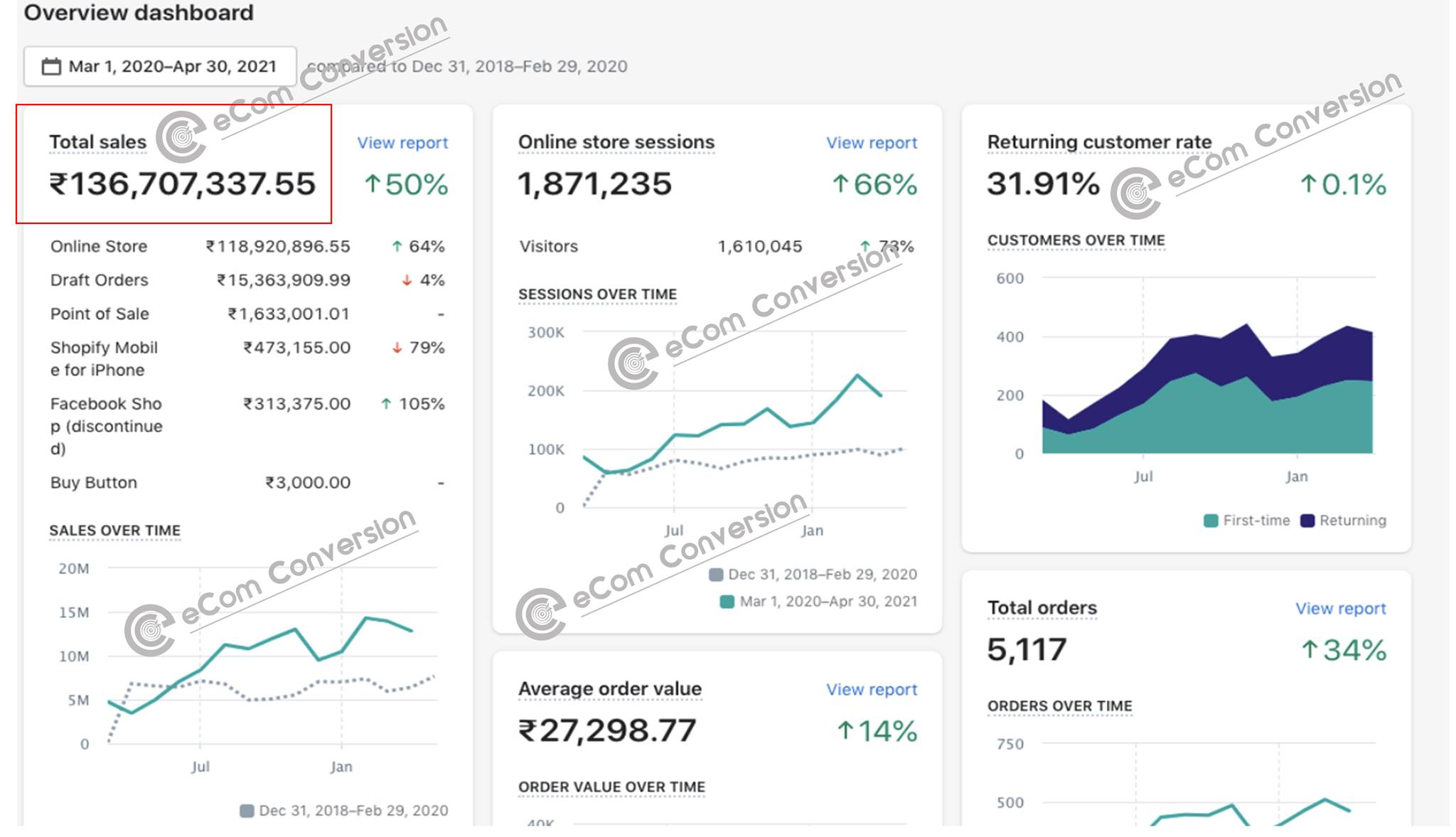Click the 1,610,045 visitors count
This screenshot has width=1456, height=837.
coord(760,247)
